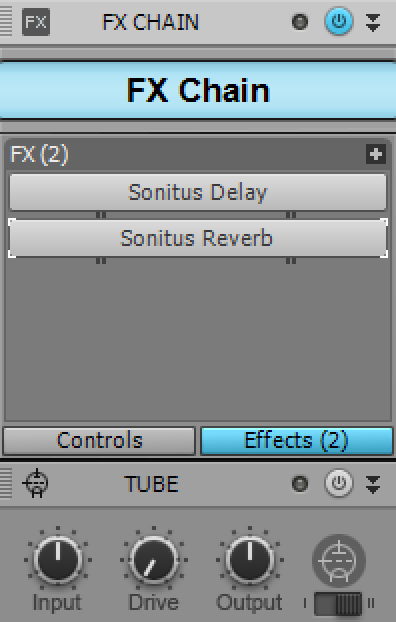Grab the FX CHAIN module drag handle
The image size is (396, 622).
[6, 21]
